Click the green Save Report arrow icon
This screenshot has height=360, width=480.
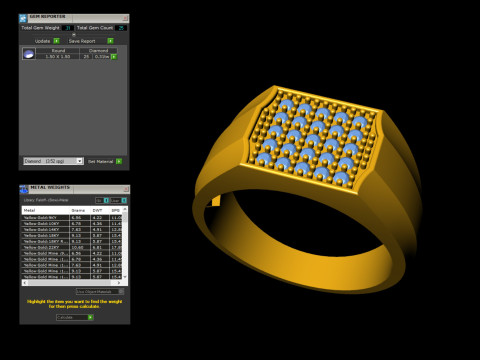[x=110, y=41]
